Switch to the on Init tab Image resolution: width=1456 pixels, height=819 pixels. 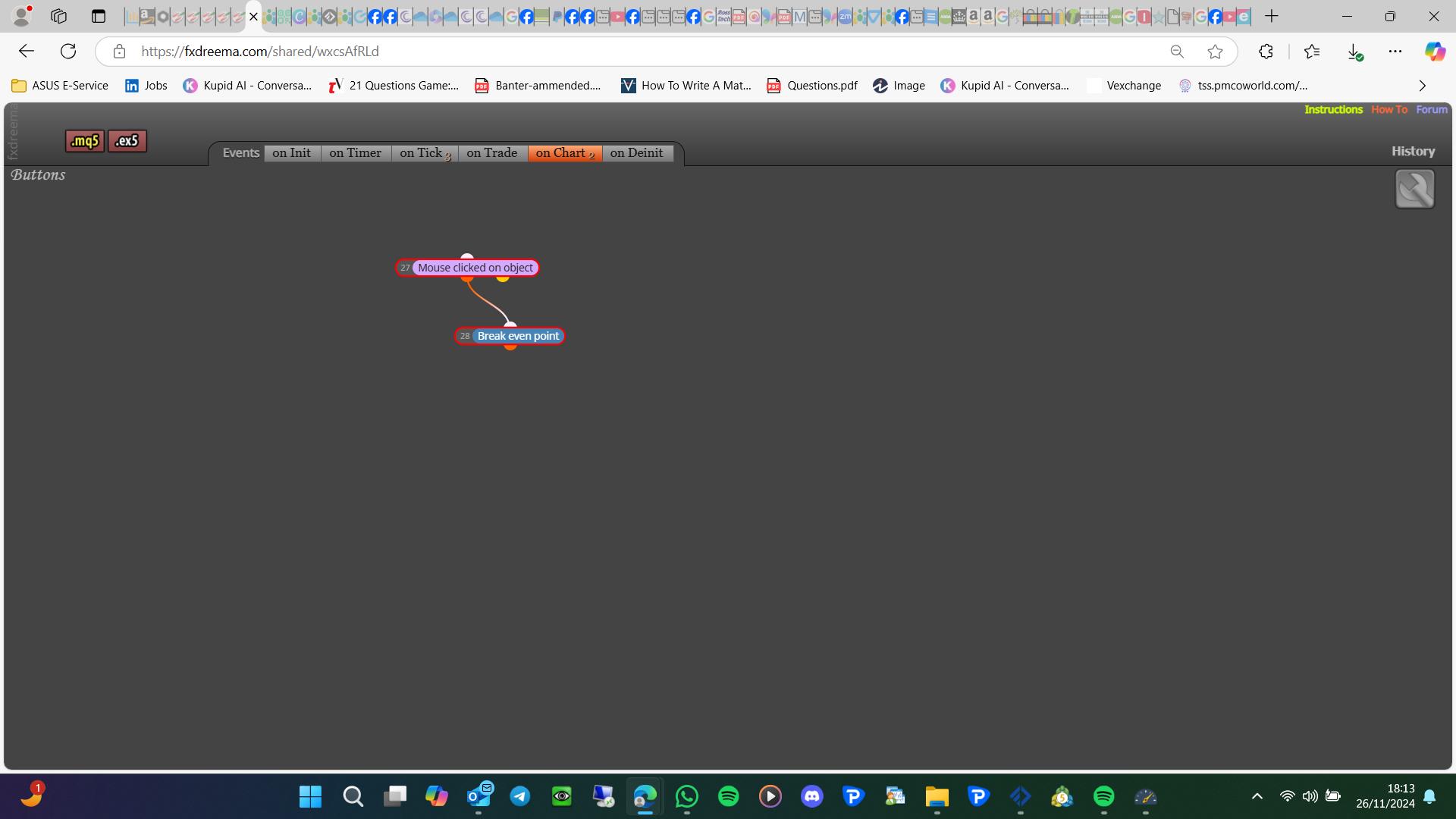click(292, 153)
